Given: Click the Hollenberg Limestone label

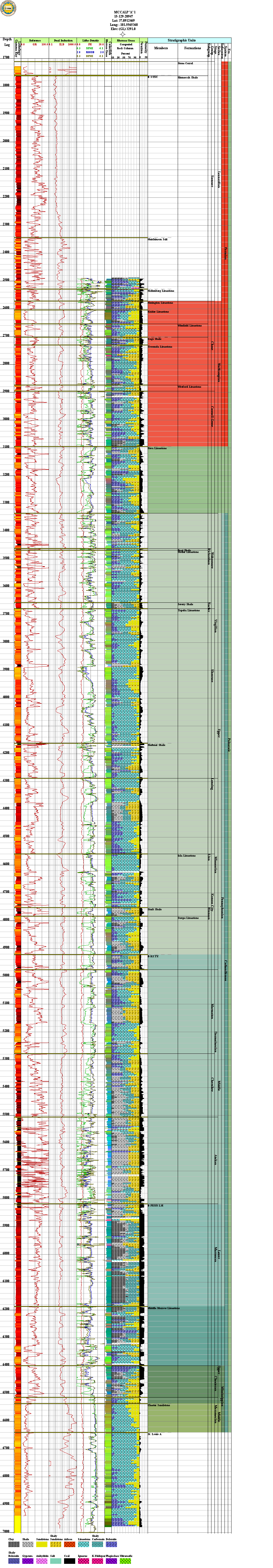Looking at the screenshot, I should coord(161,290).
